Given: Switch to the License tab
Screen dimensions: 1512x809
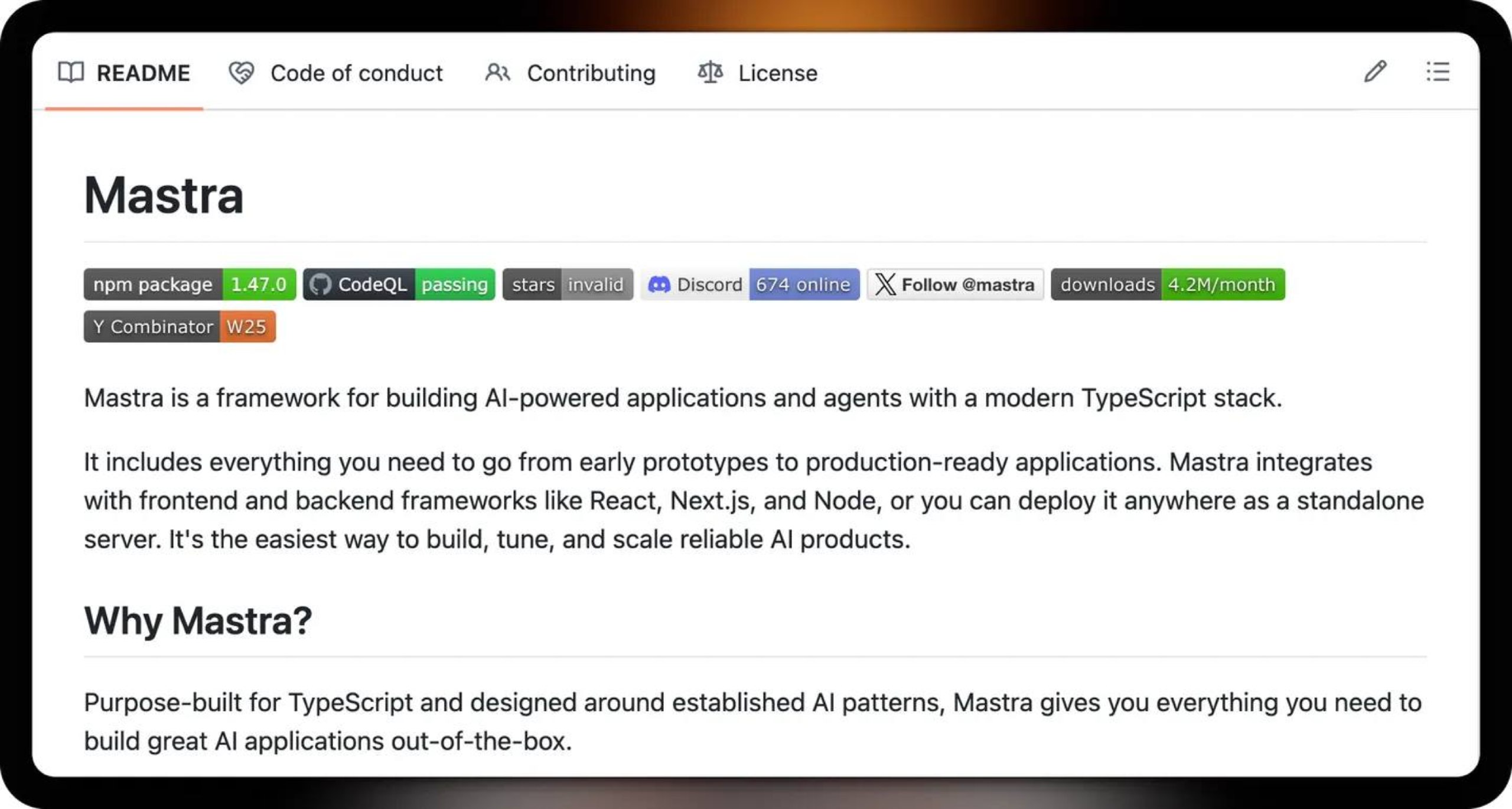Looking at the screenshot, I should coord(757,73).
